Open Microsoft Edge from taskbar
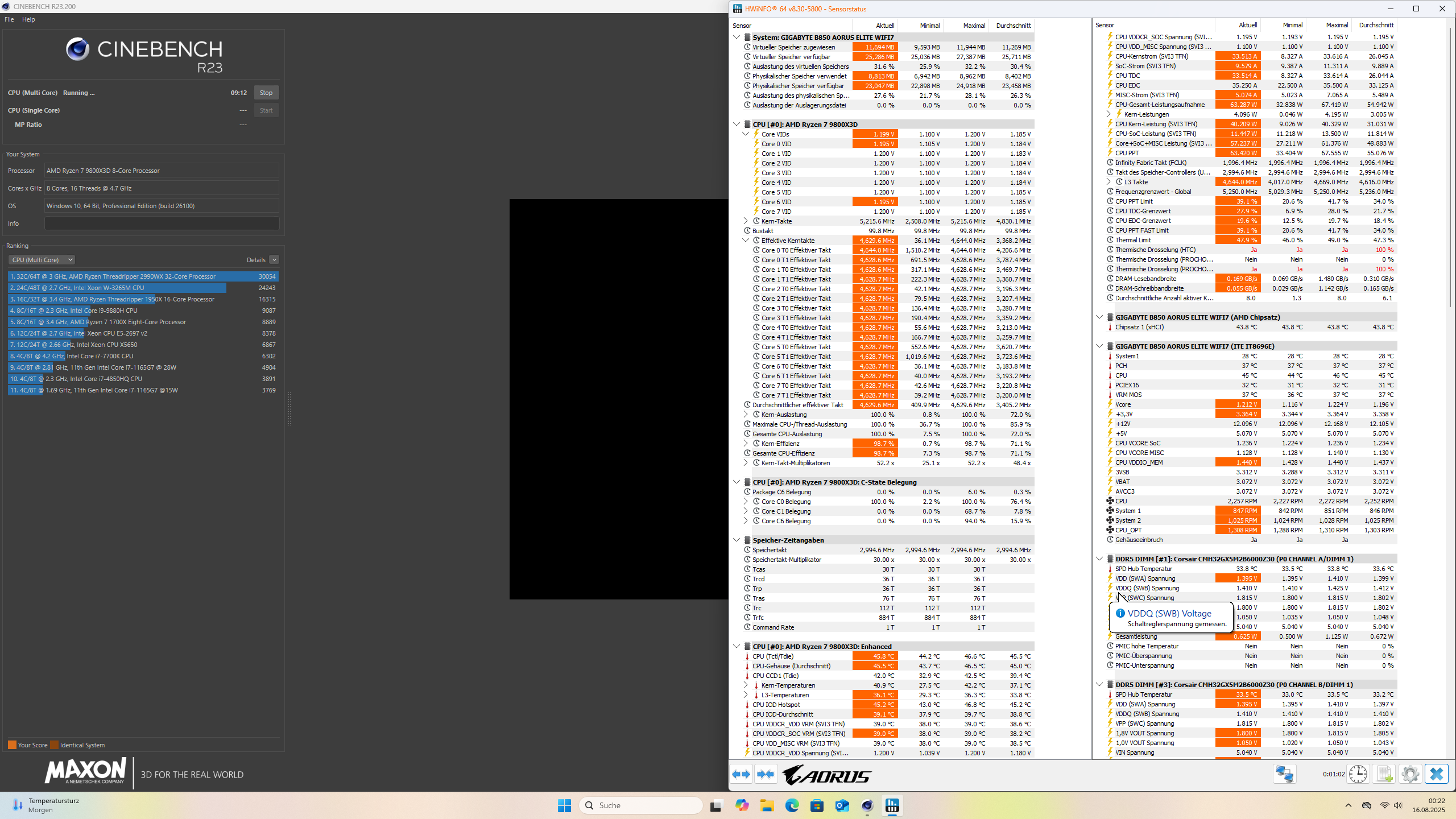 click(792, 805)
